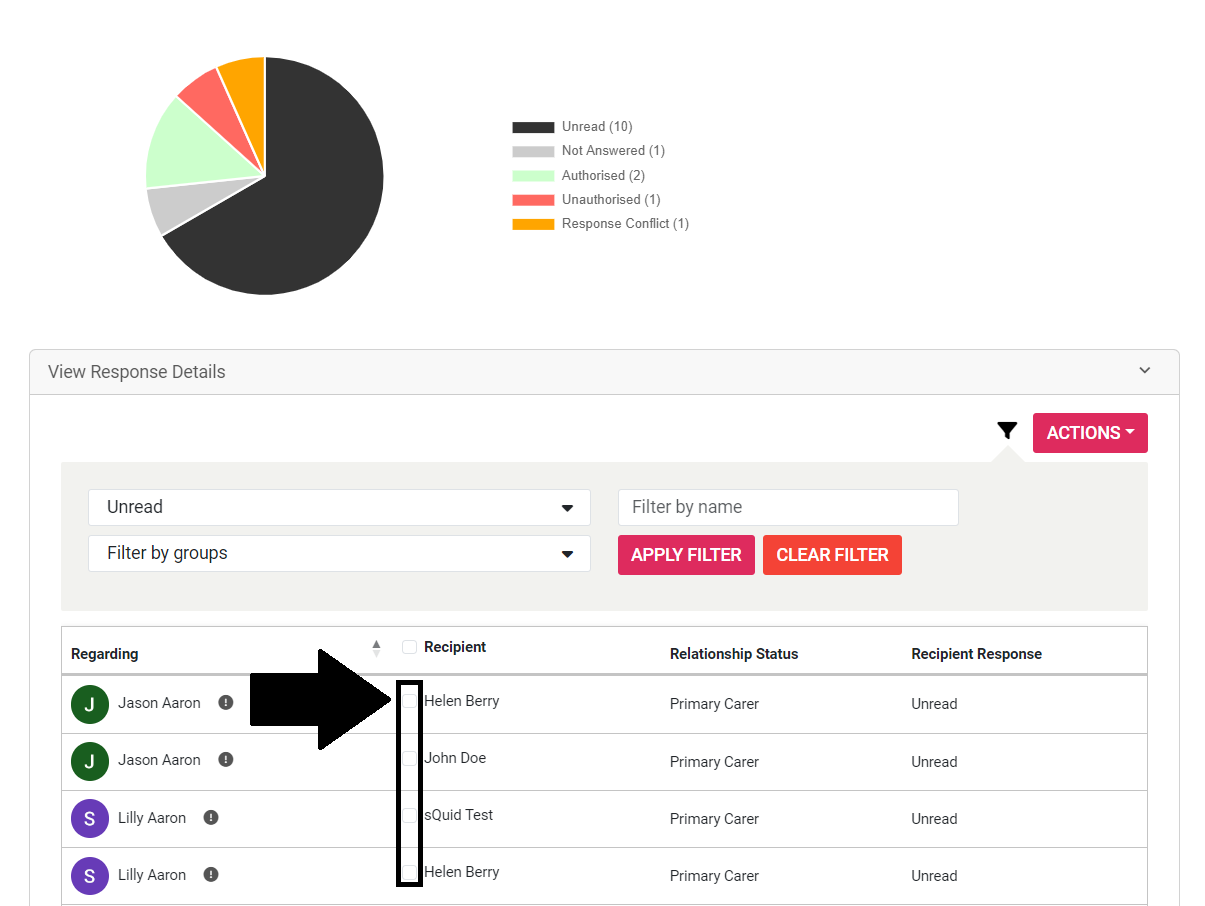This screenshot has height=906, width=1205.
Task: Tick the select-all checkbox beside Recipient header
Action: pyautogui.click(x=409, y=648)
